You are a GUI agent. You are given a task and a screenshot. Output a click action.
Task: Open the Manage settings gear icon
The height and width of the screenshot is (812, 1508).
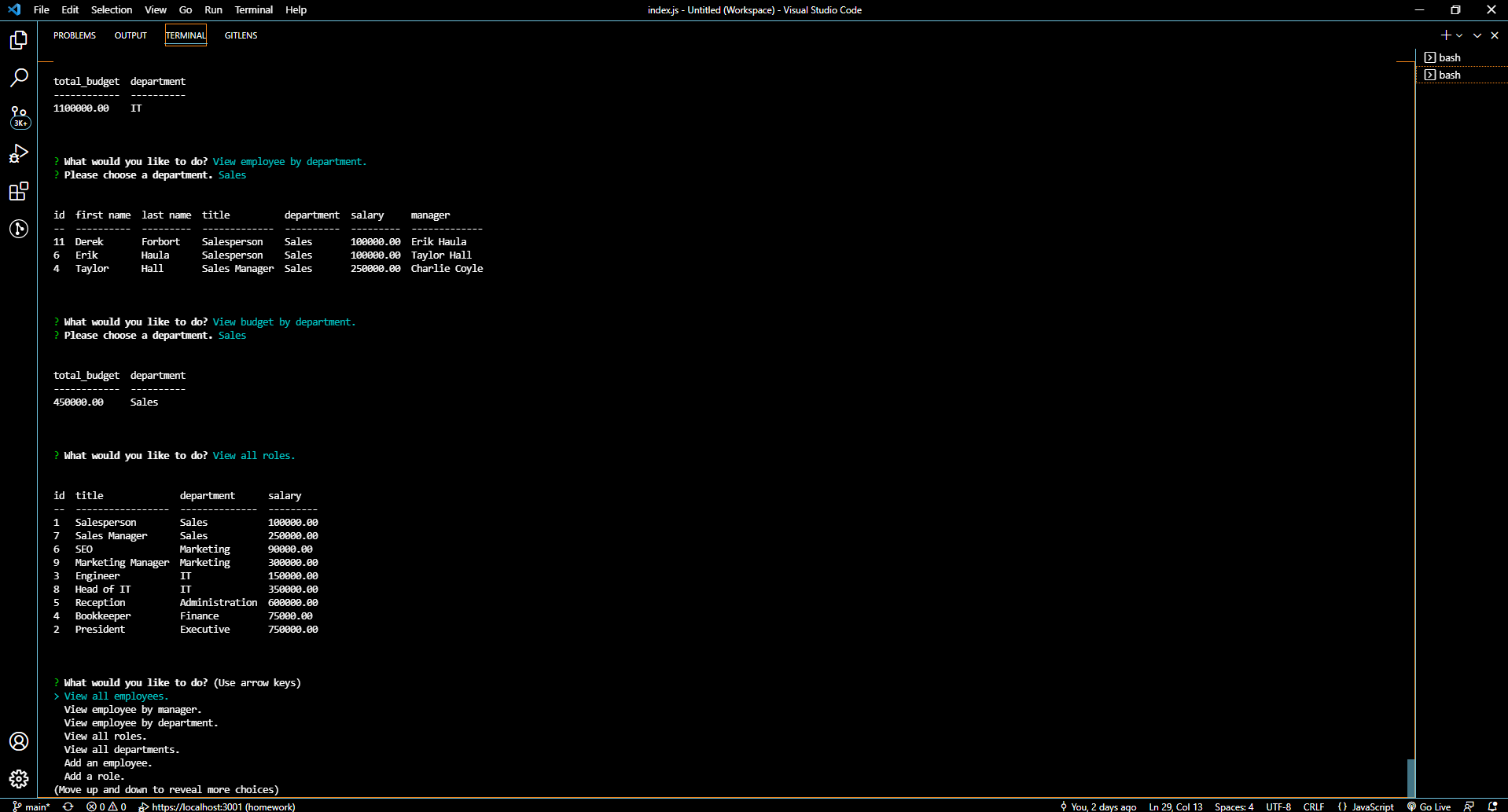19,779
